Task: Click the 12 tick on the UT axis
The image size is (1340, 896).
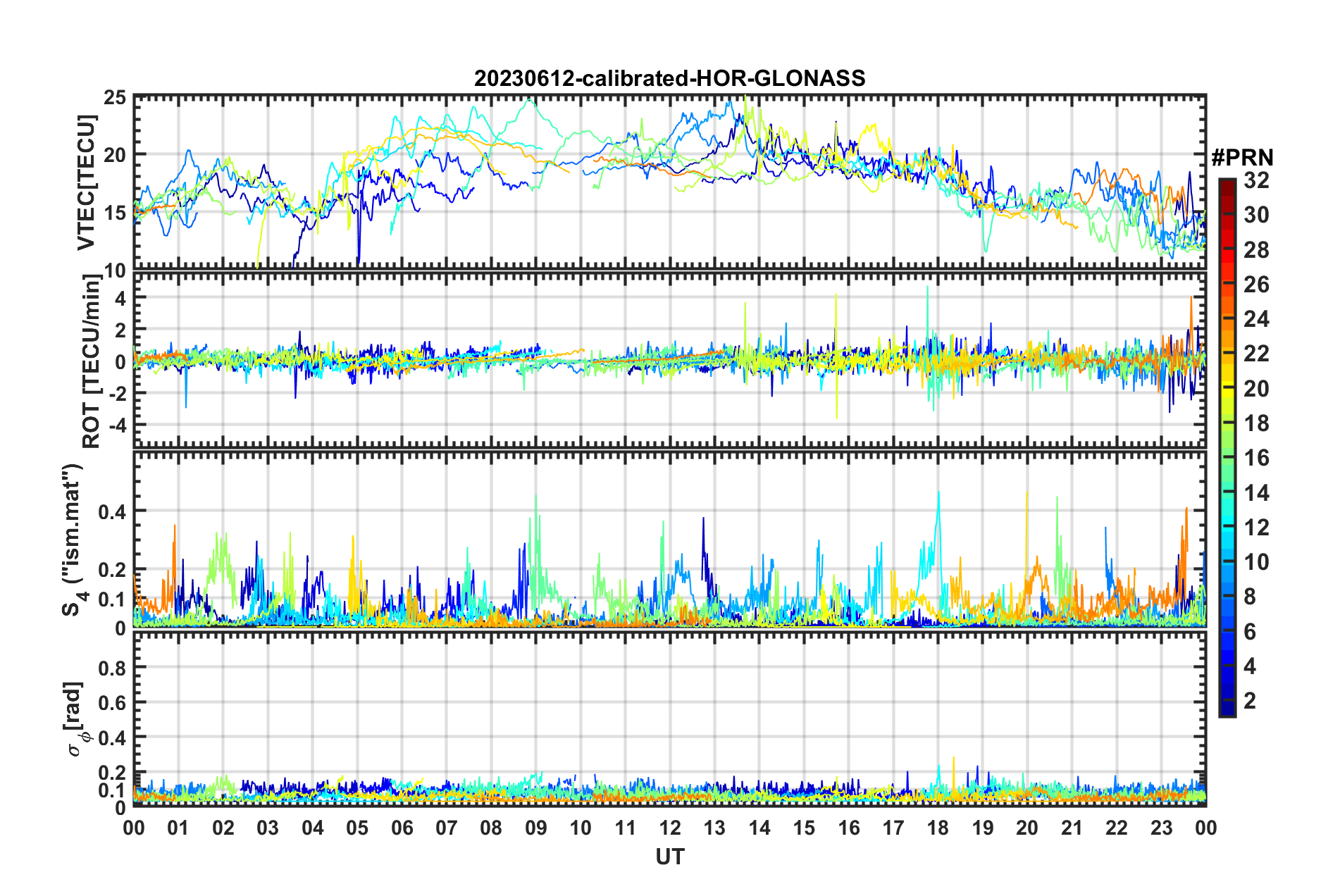Action: (670, 828)
